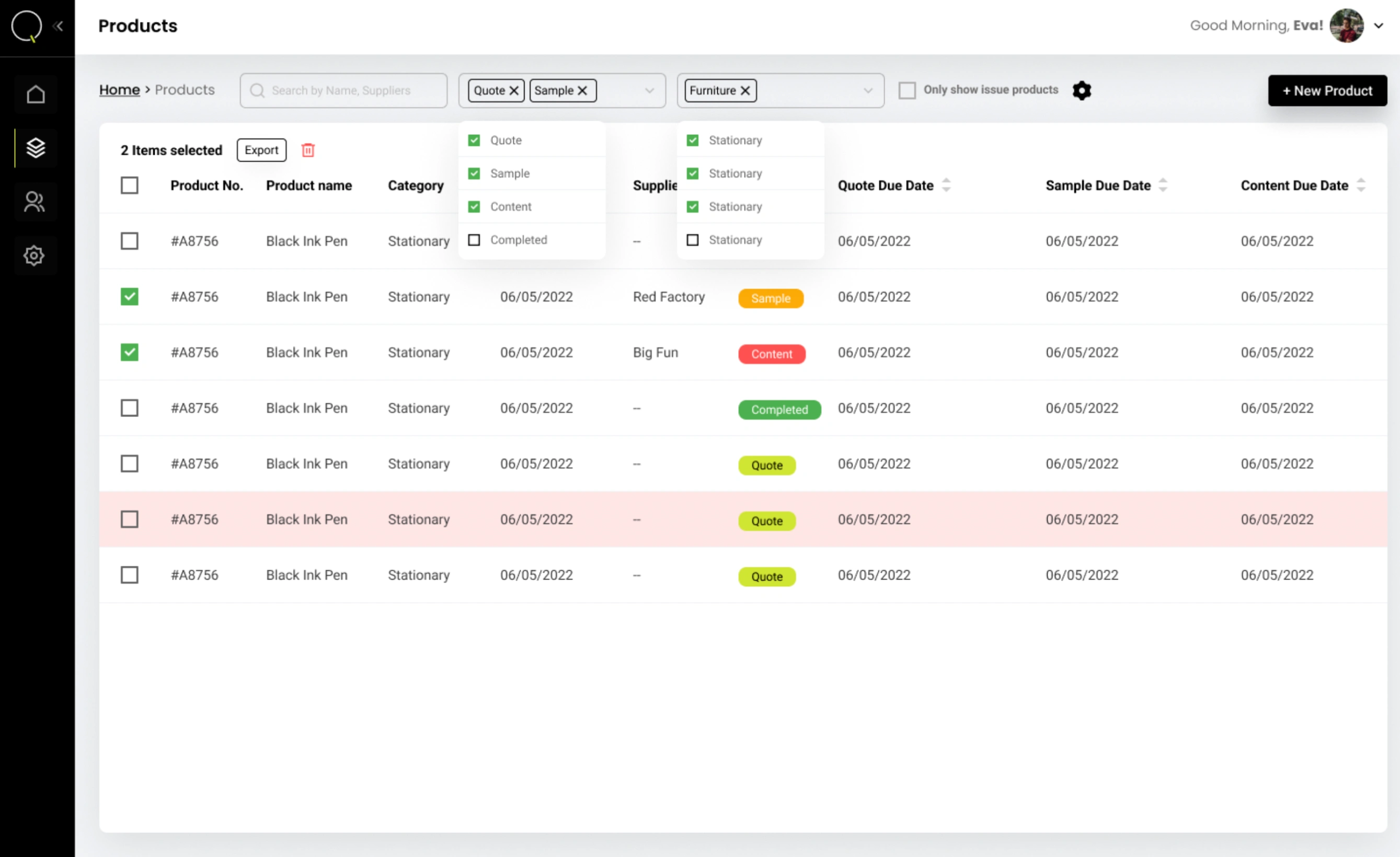Viewport: 1400px width, 857px height.
Task: Open the user profile menu chevron
Action: pyautogui.click(x=1379, y=26)
